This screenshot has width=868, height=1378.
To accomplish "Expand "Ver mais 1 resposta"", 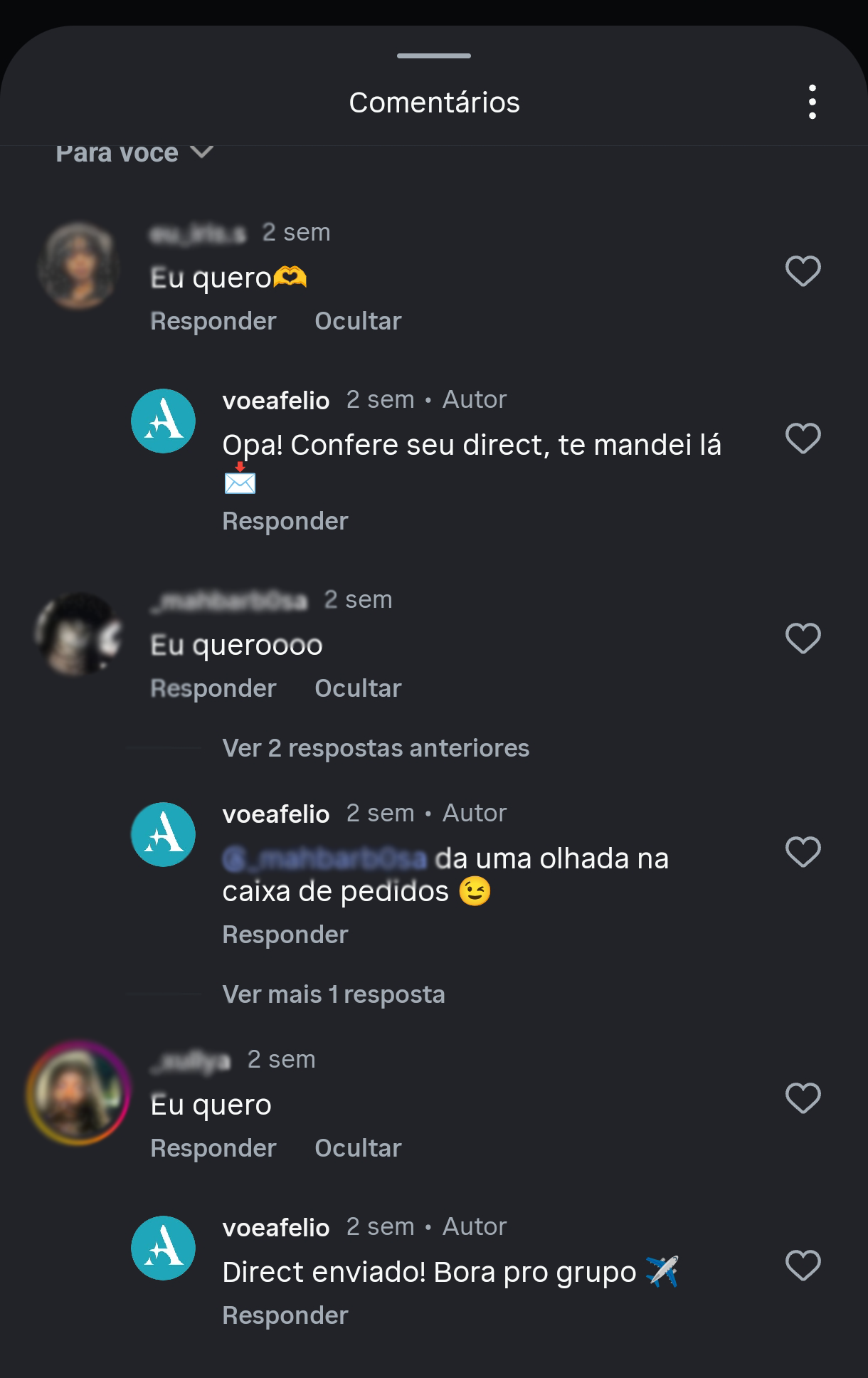I will (x=333, y=995).
